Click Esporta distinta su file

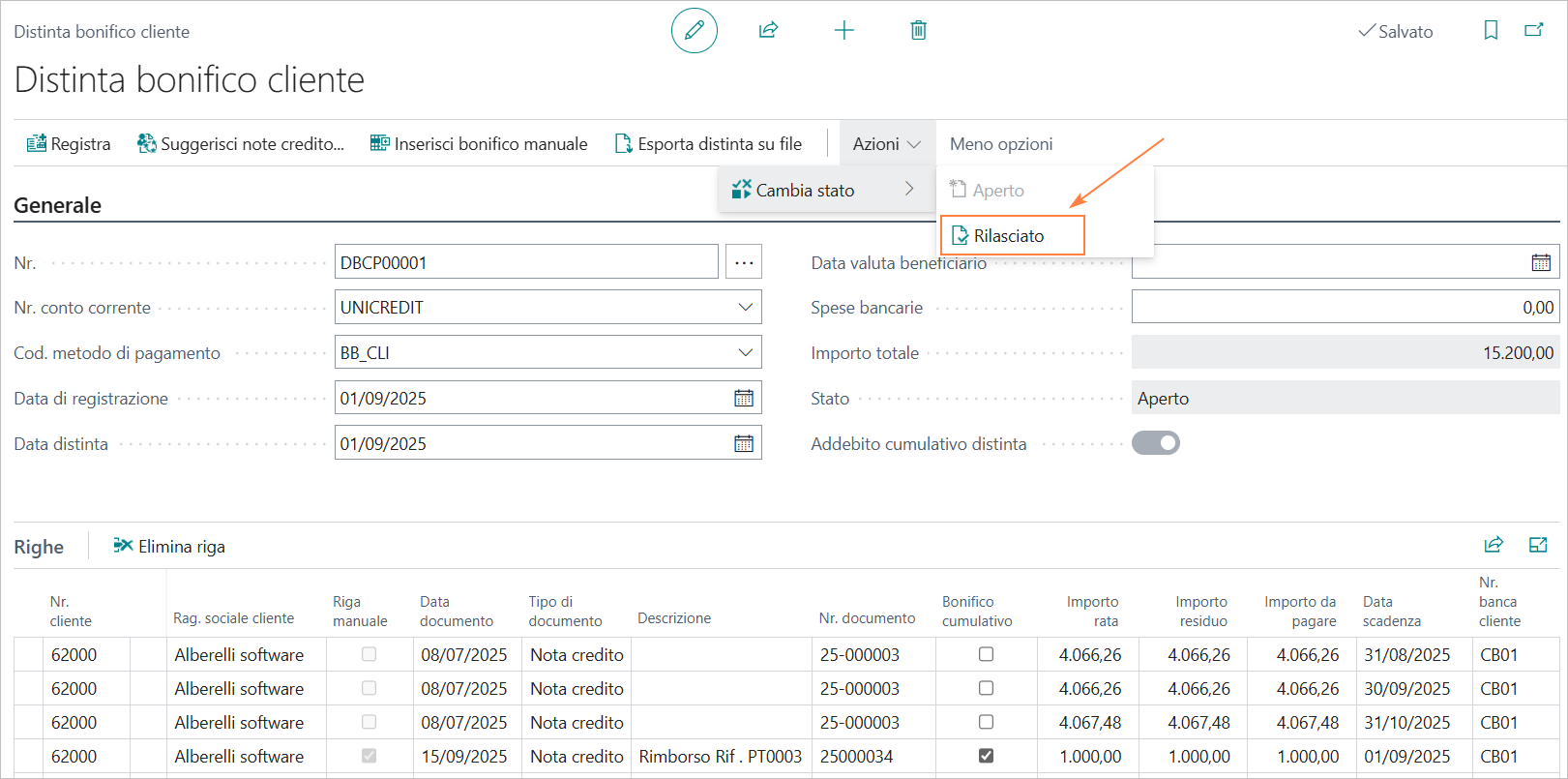[x=708, y=144]
